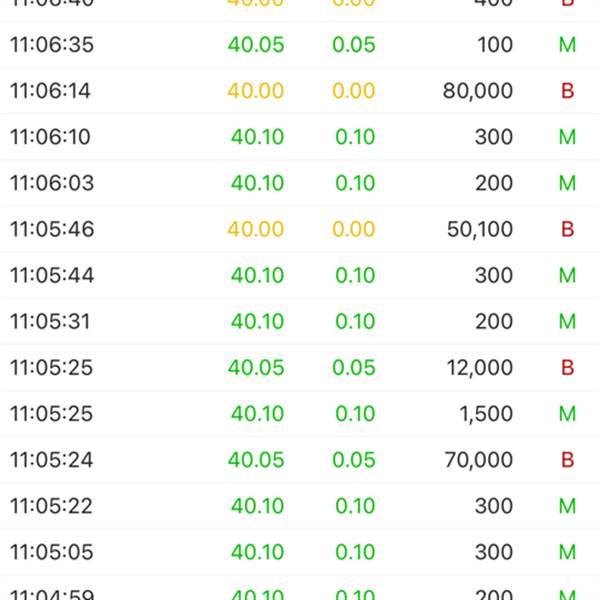This screenshot has width=600, height=600.
Task: Tap the M marker on 11:05:05 row
Action: (567, 552)
